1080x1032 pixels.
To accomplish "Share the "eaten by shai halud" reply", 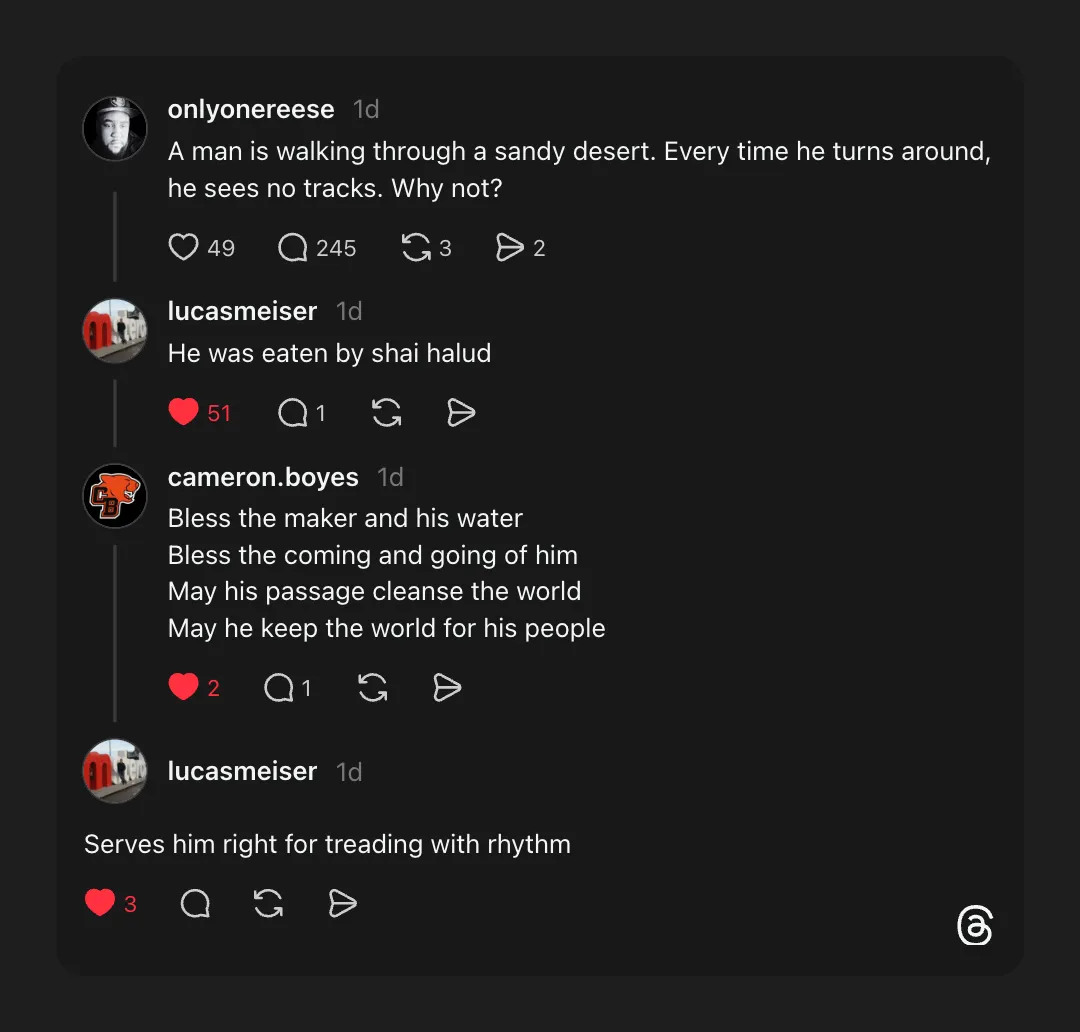I will tap(460, 412).
